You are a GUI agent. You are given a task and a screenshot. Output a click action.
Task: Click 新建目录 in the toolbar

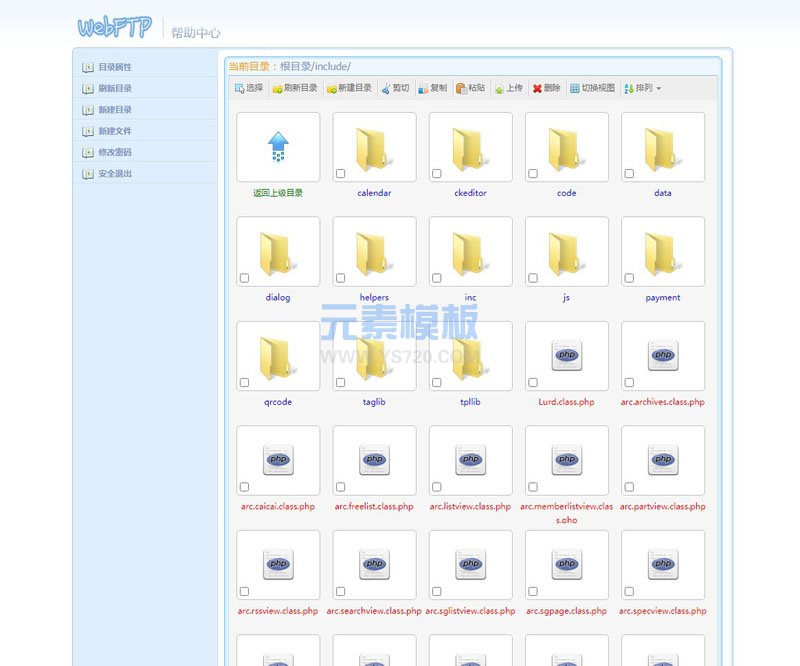(349, 88)
